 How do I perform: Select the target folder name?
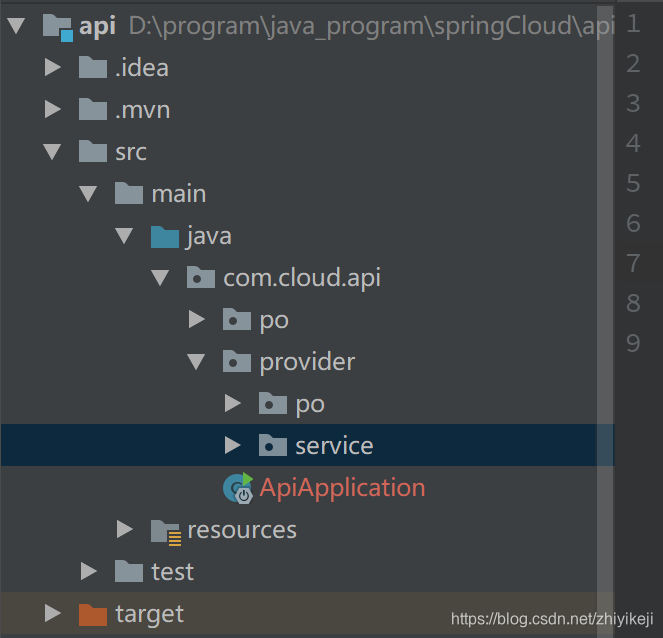point(150,615)
